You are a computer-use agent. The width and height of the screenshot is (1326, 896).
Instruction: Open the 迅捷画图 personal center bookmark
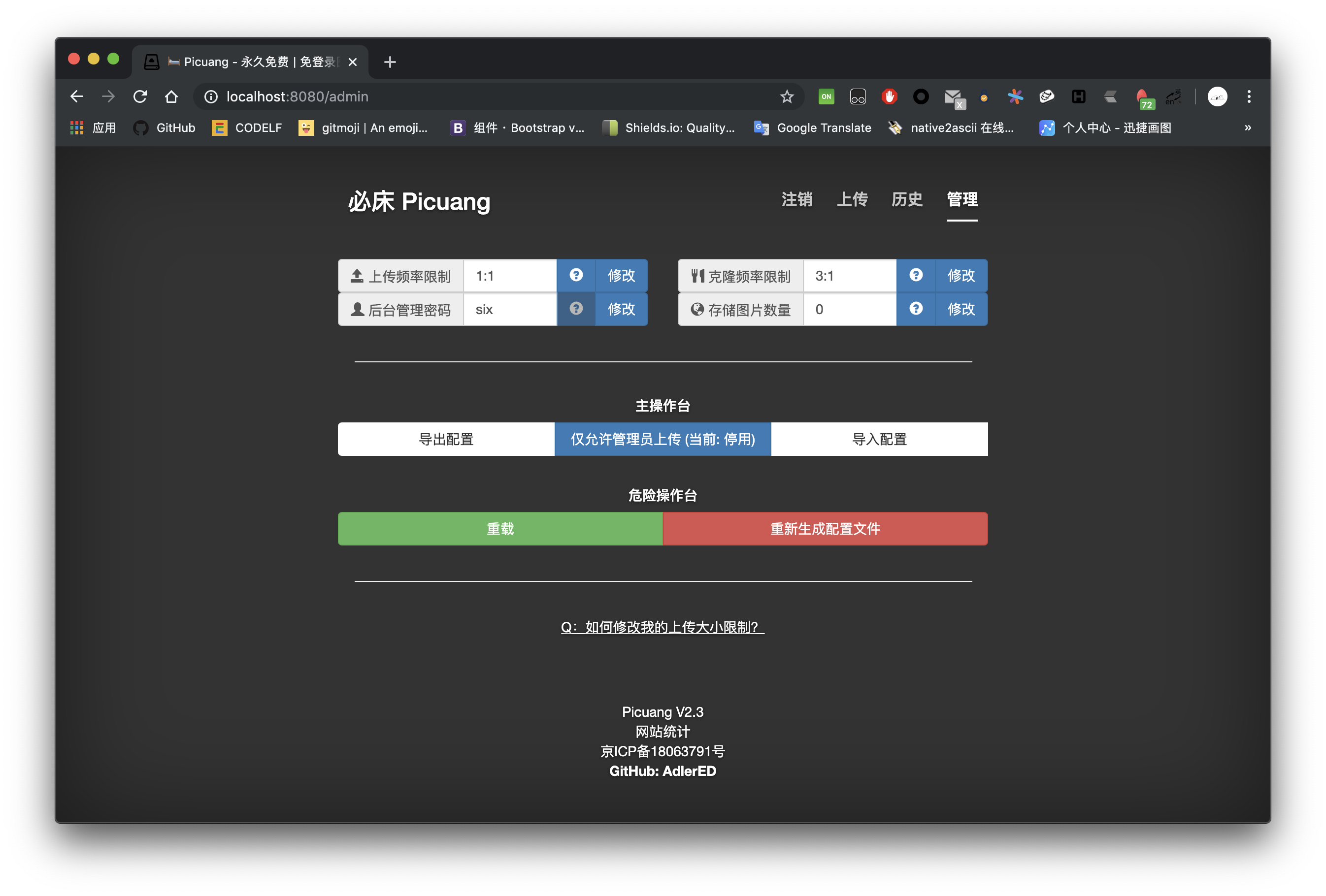click(x=1105, y=128)
